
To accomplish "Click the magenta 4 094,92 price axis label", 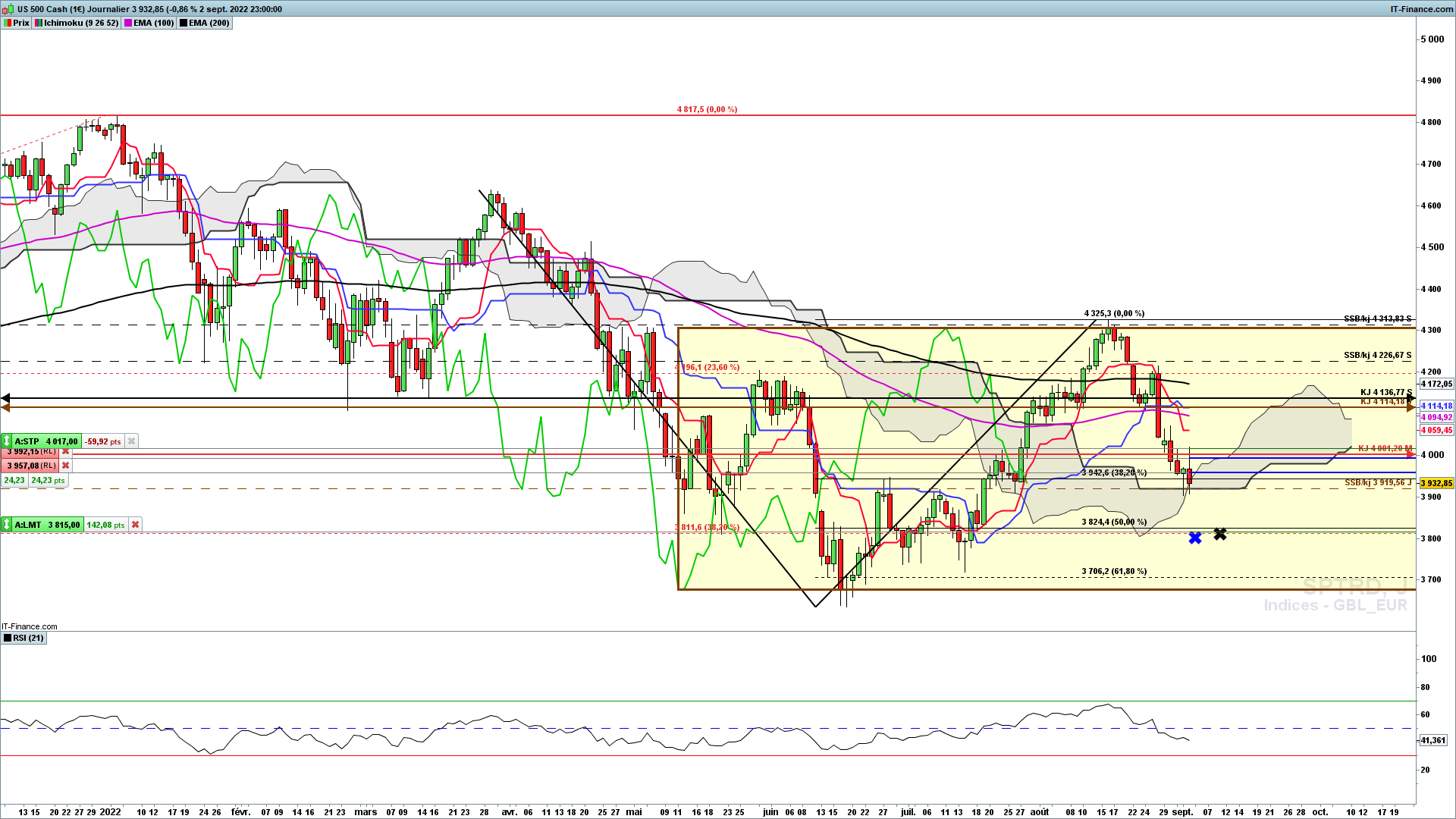I will click(1436, 417).
